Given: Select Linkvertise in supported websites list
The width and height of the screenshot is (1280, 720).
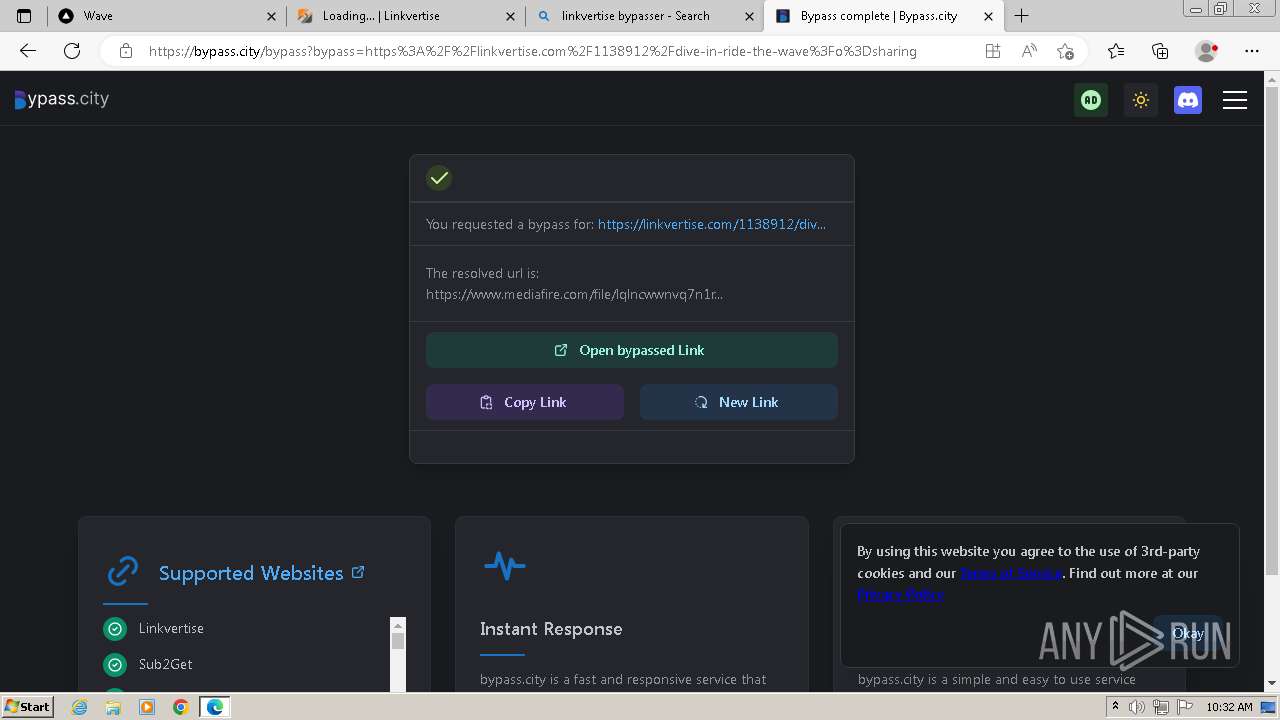Looking at the screenshot, I should coord(171,628).
